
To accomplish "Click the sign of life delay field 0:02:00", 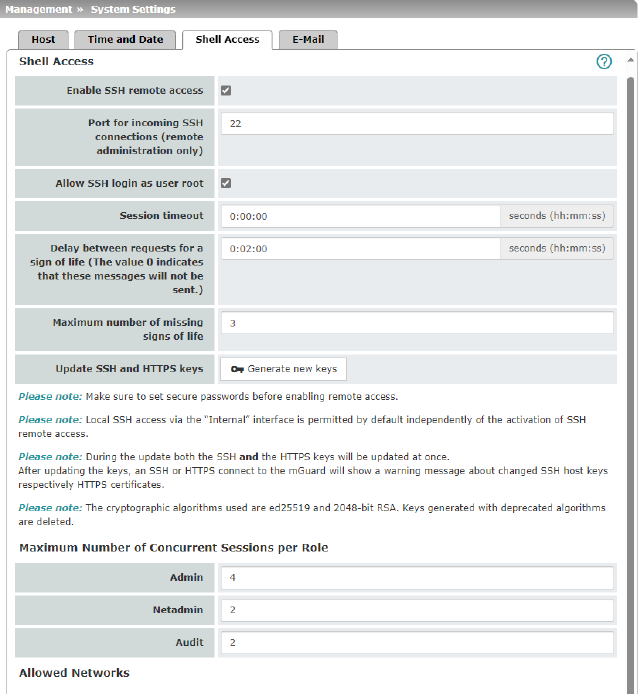I will tap(361, 249).
